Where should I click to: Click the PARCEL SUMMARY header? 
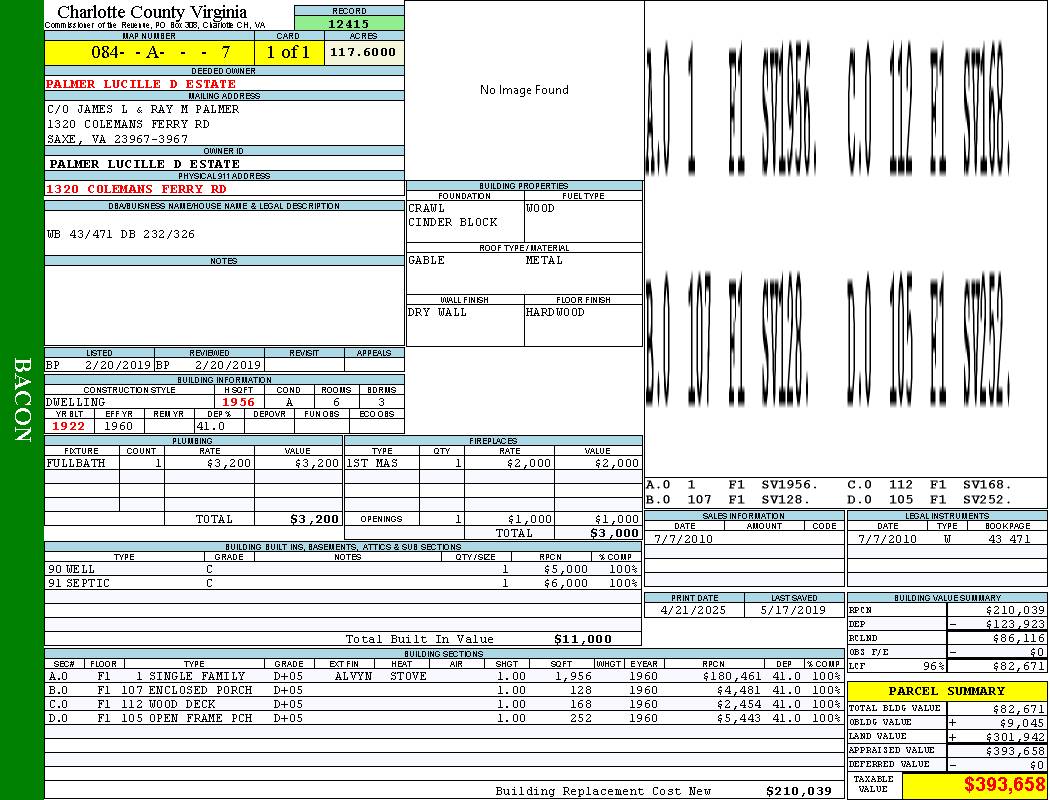[947, 691]
